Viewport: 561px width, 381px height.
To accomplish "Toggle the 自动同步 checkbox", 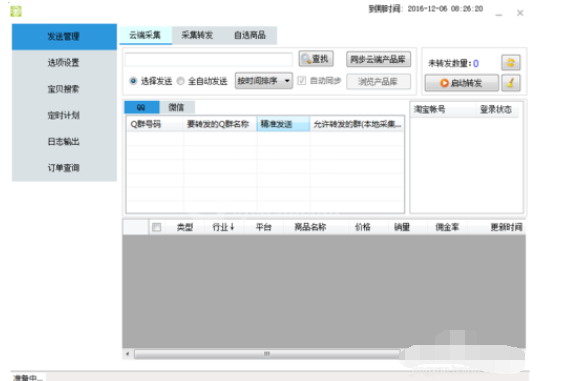I will click(302, 81).
